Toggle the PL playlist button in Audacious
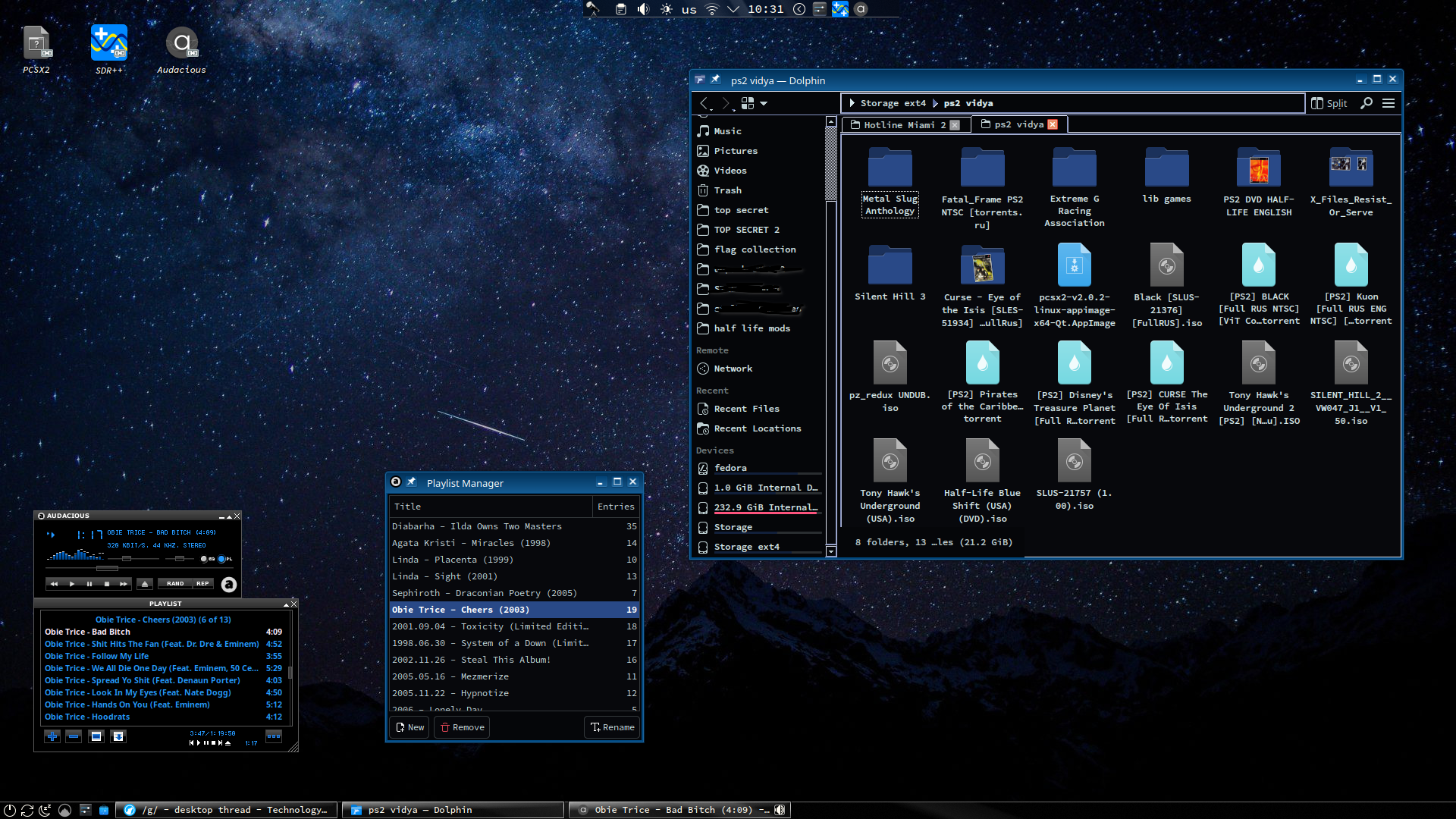Image resolution: width=1456 pixels, height=819 pixels. [x=225, y=559]
